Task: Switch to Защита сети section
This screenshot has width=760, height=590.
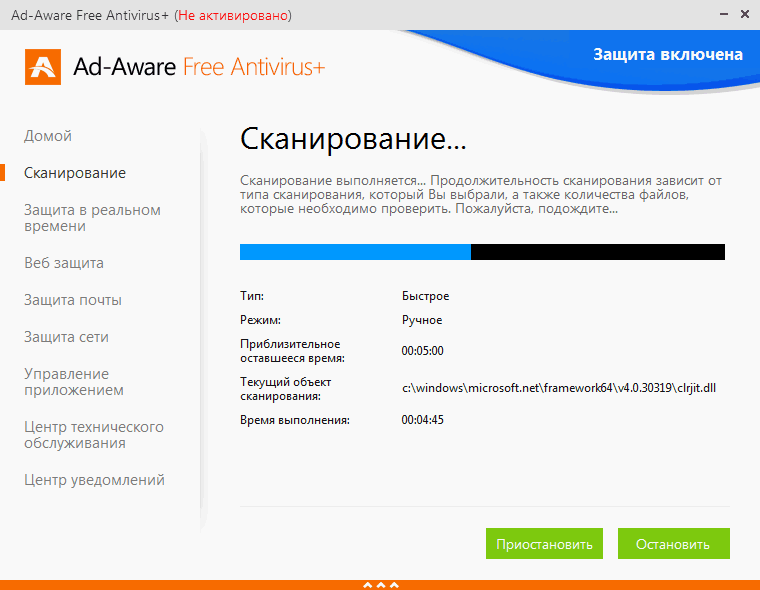Action: click(66, 337)
